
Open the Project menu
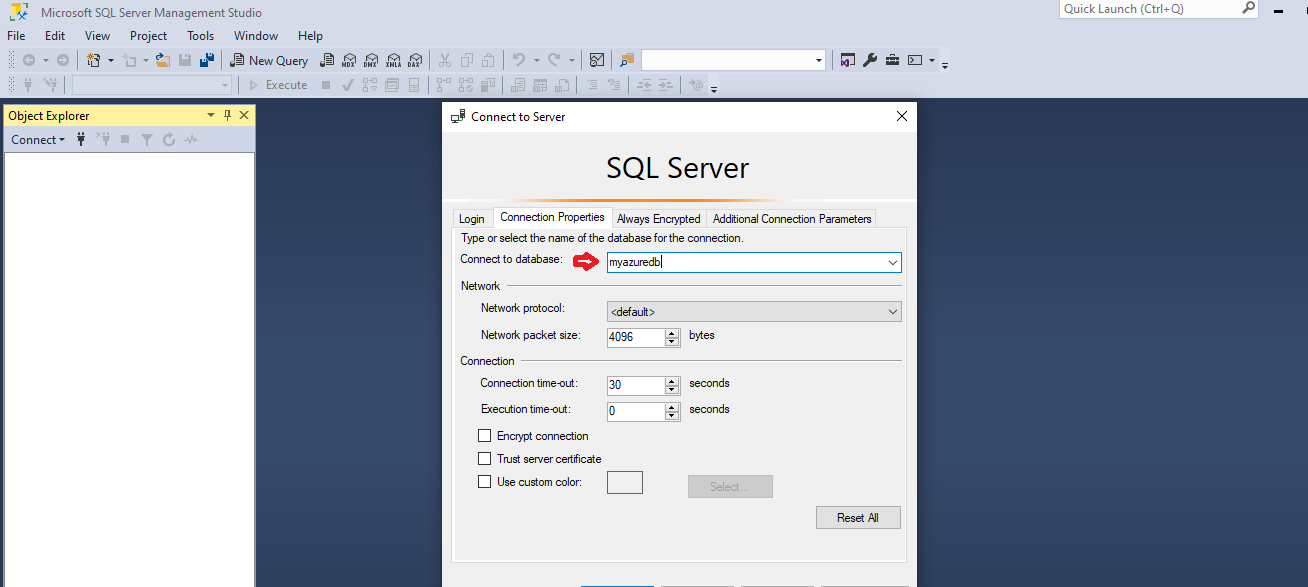click(x=148, y=35)
